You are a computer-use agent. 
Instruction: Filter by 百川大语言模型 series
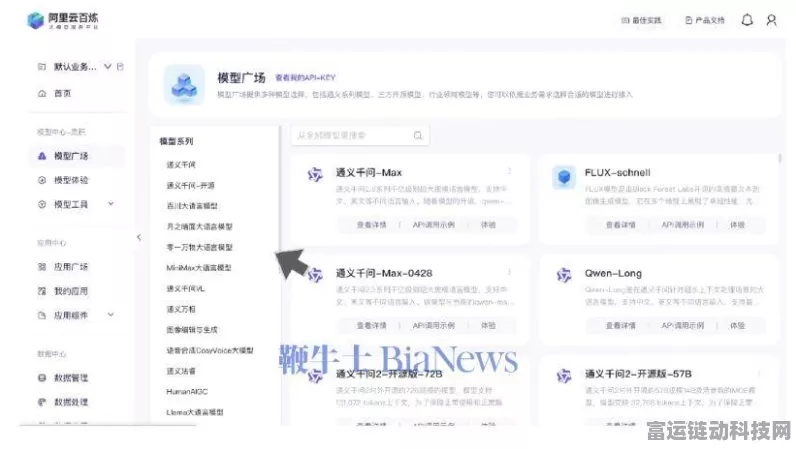coord(192,206)
